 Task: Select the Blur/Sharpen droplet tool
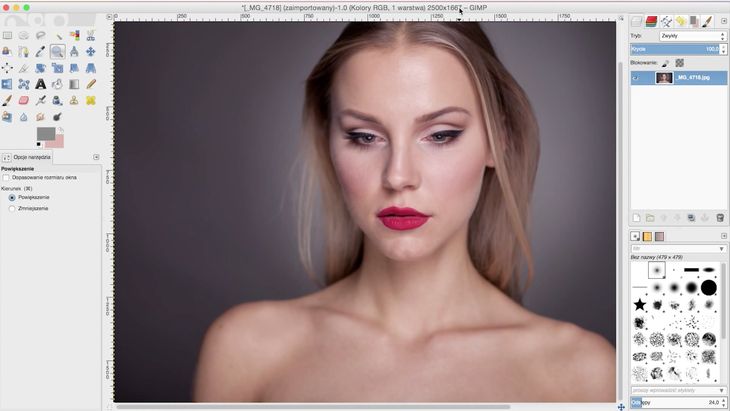[x=24, y=117]
